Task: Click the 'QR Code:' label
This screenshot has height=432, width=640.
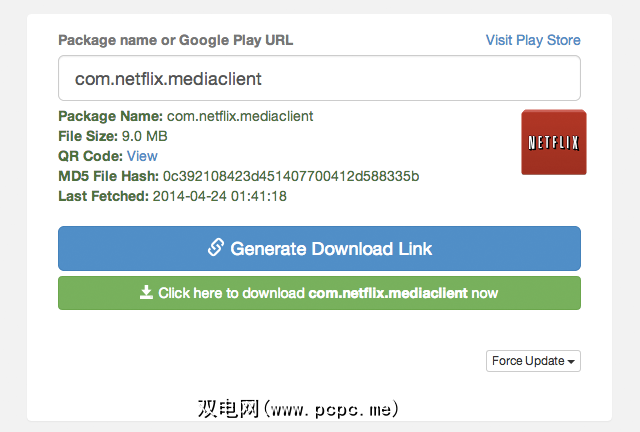Action: coord(90,156)
